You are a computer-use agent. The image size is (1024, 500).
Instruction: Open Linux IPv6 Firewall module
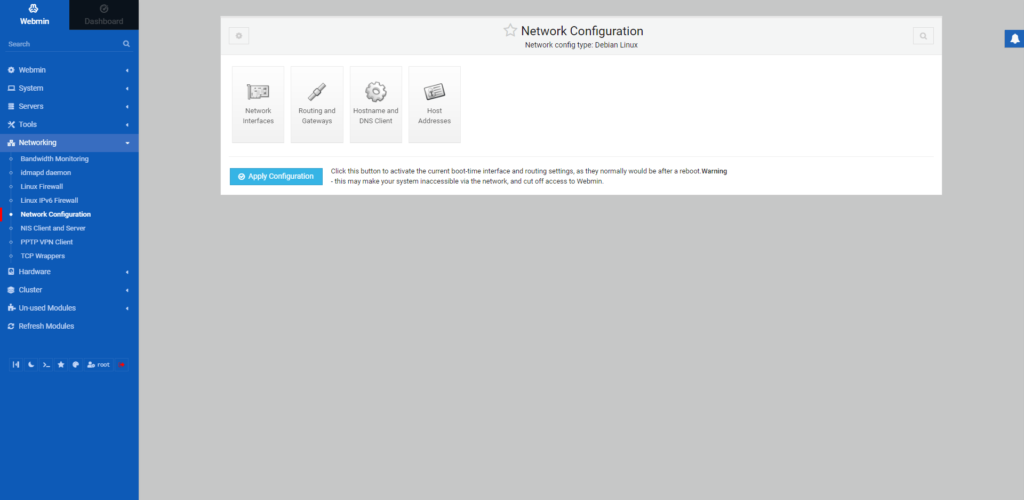click(x=49, y=200)
